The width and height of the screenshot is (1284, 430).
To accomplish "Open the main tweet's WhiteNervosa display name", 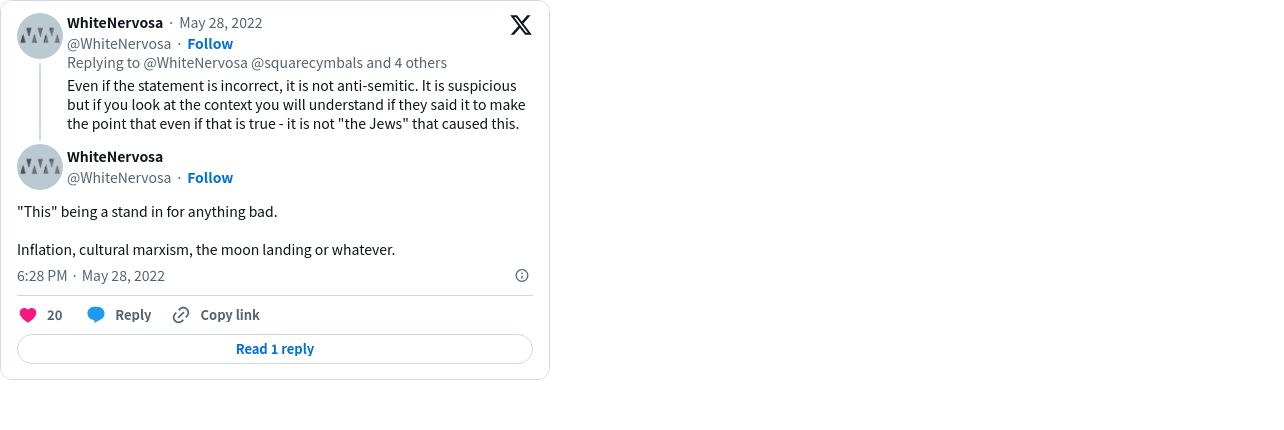I will (115, 157).
